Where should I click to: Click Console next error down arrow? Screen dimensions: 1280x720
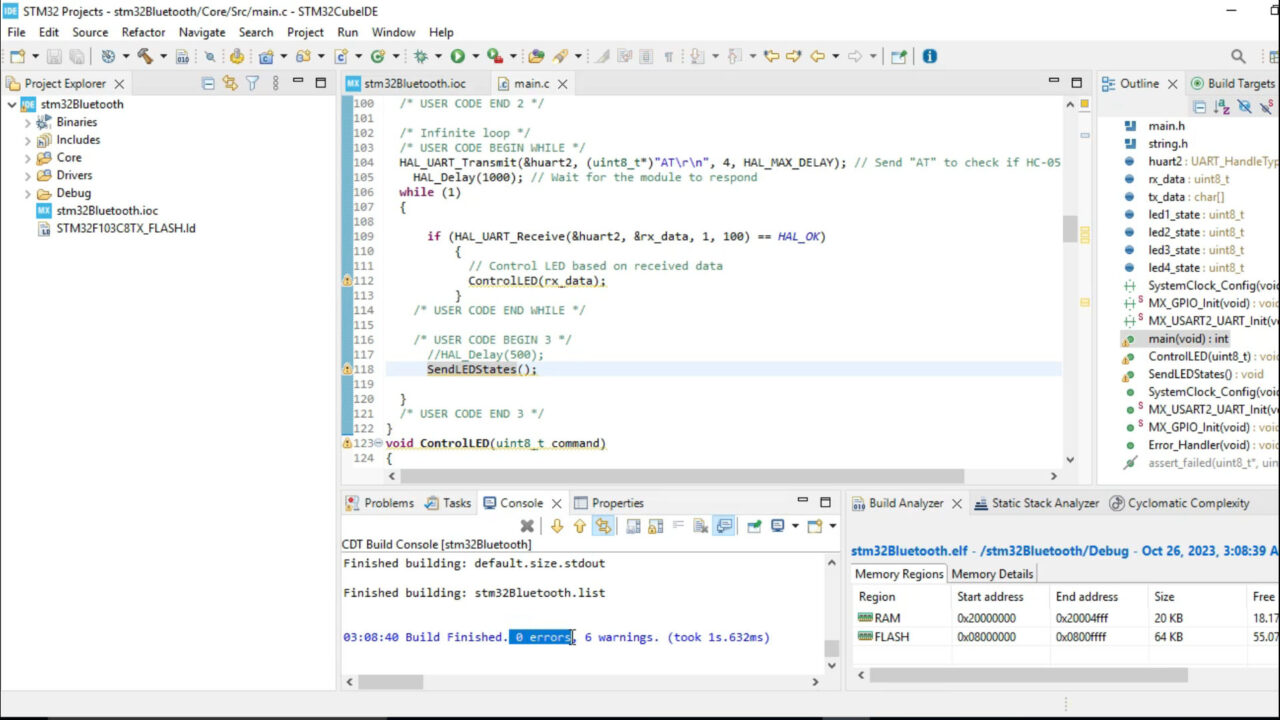[x=557, y=526]
